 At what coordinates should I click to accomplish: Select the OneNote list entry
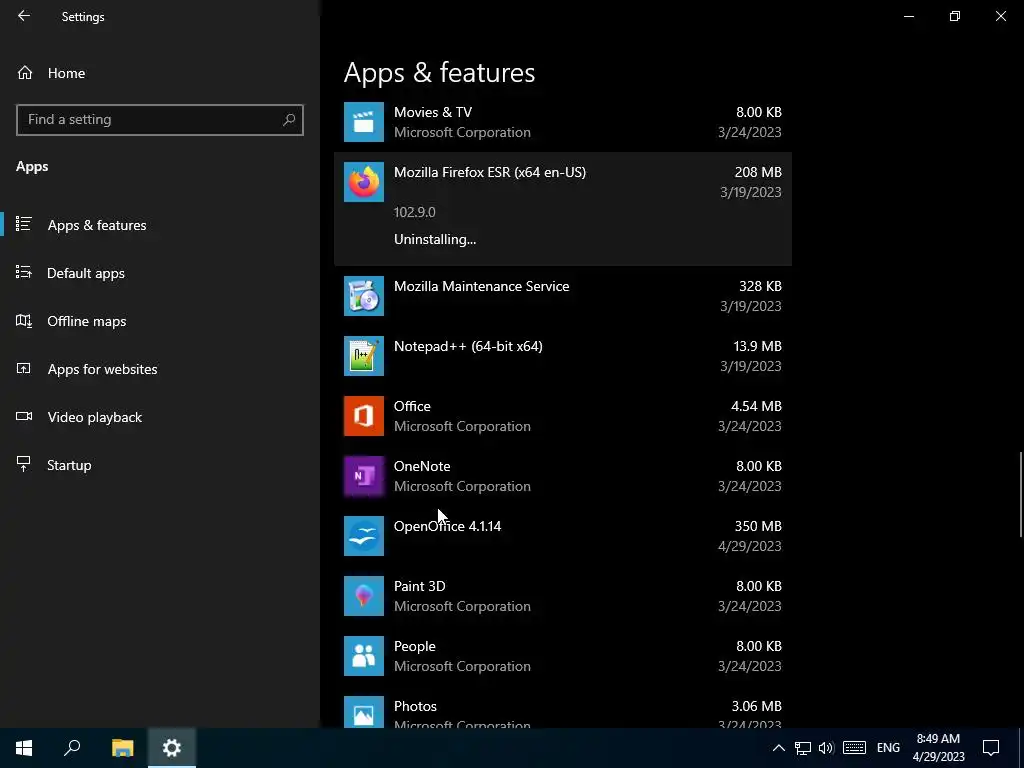(x=562, y=476)
